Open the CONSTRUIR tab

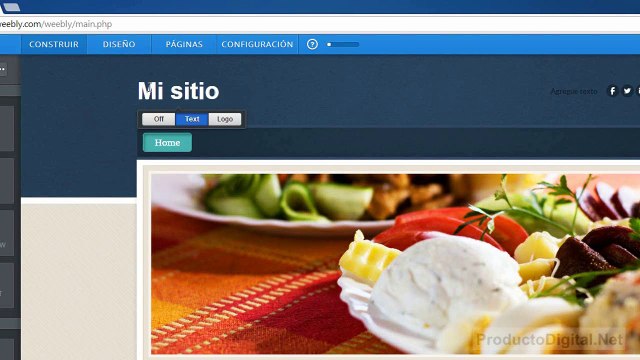[x=54, y=44]
